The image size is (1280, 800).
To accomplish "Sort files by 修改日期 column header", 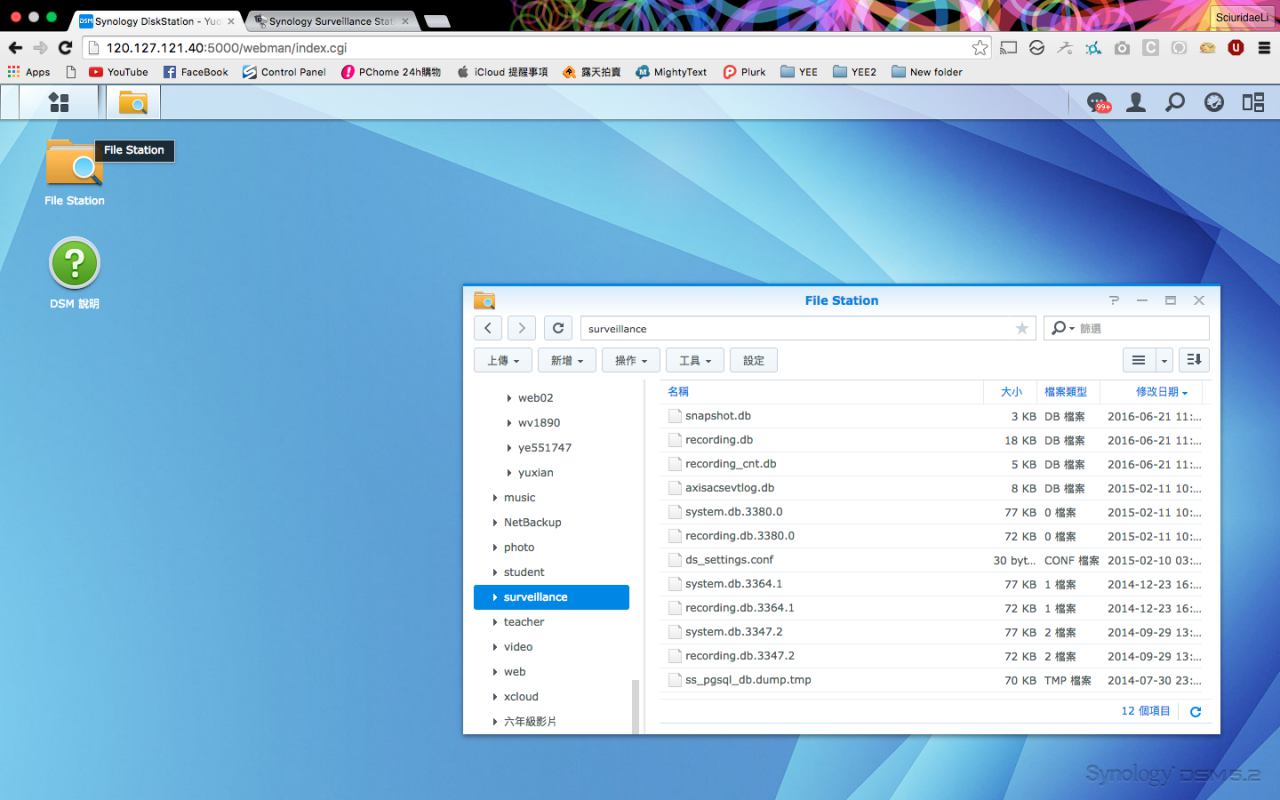I will (1160, 392).
